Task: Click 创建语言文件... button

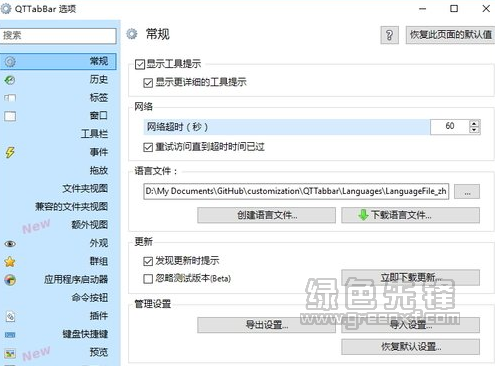Action: coord(266,215)
